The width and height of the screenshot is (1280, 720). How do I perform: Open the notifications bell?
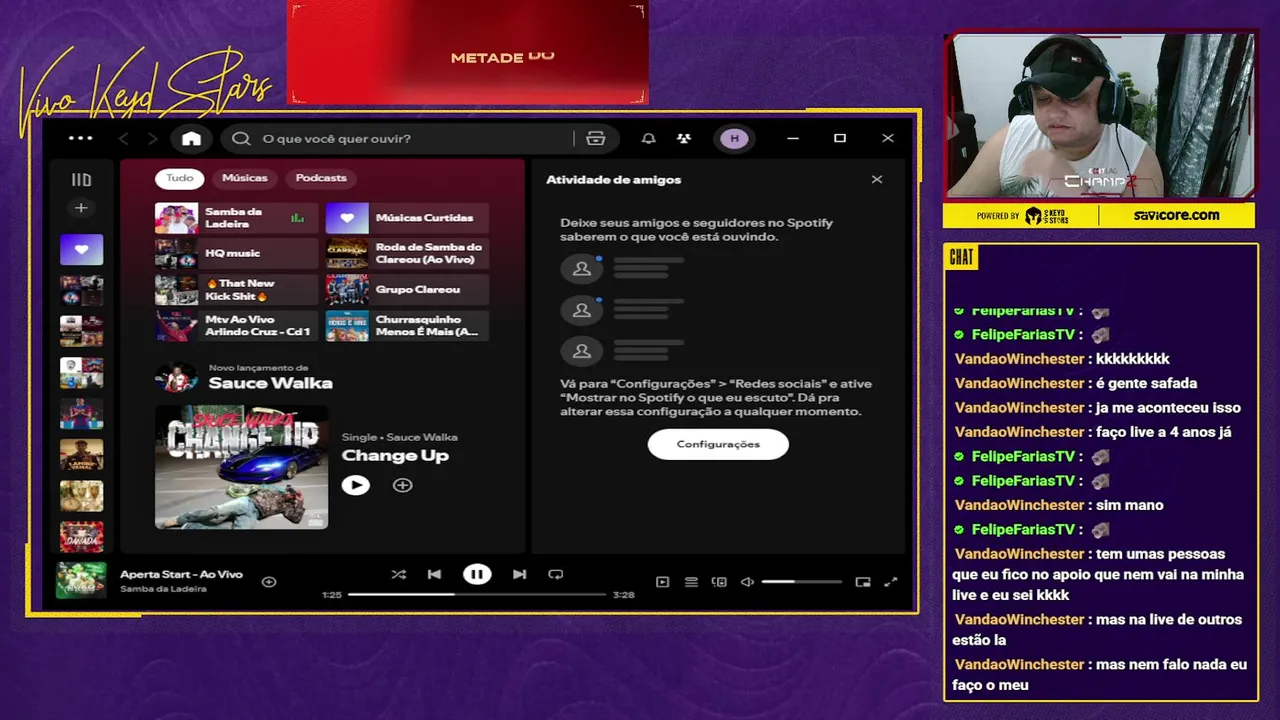[648, 138]
